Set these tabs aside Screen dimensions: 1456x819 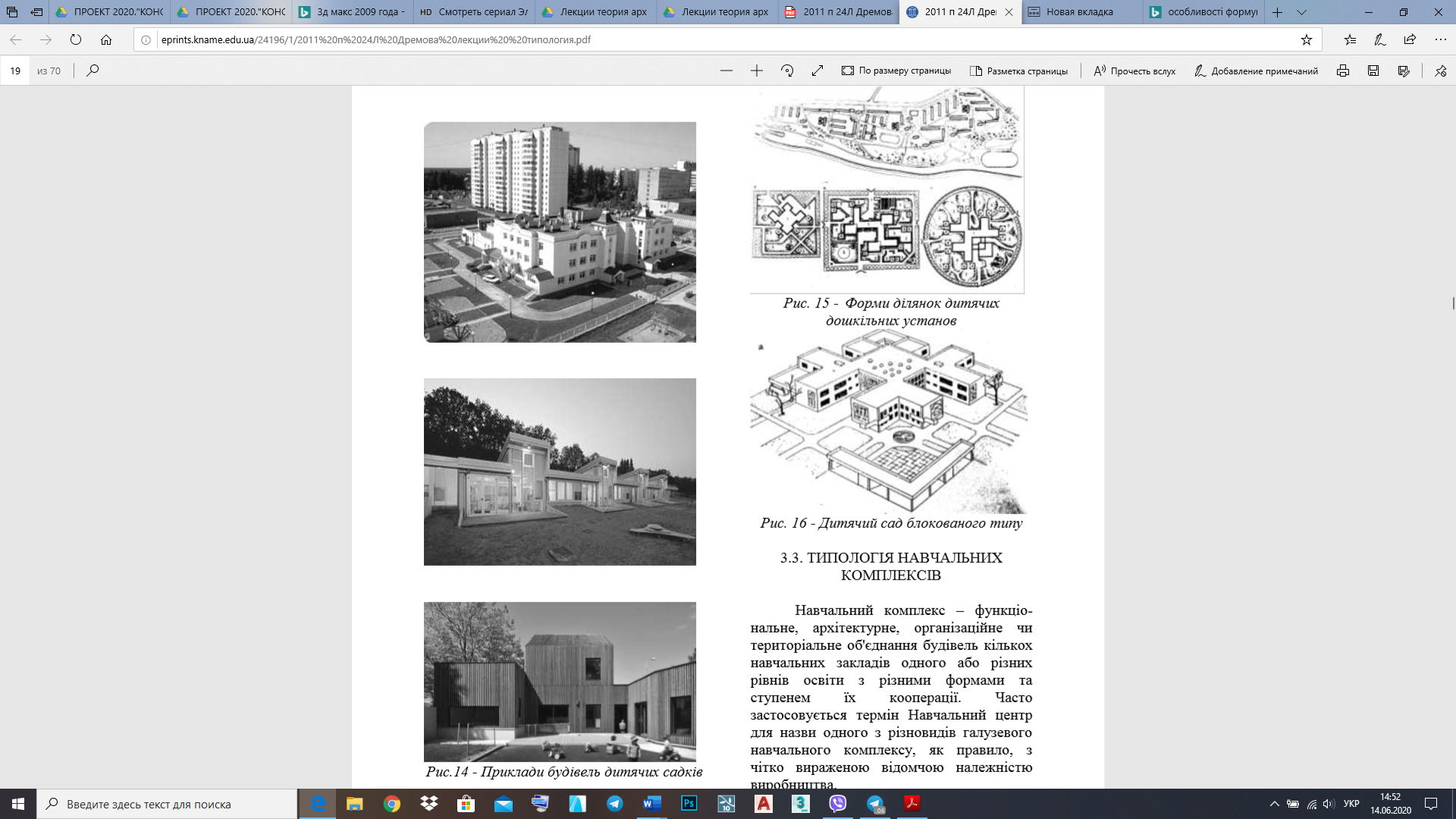coord(36,12)
